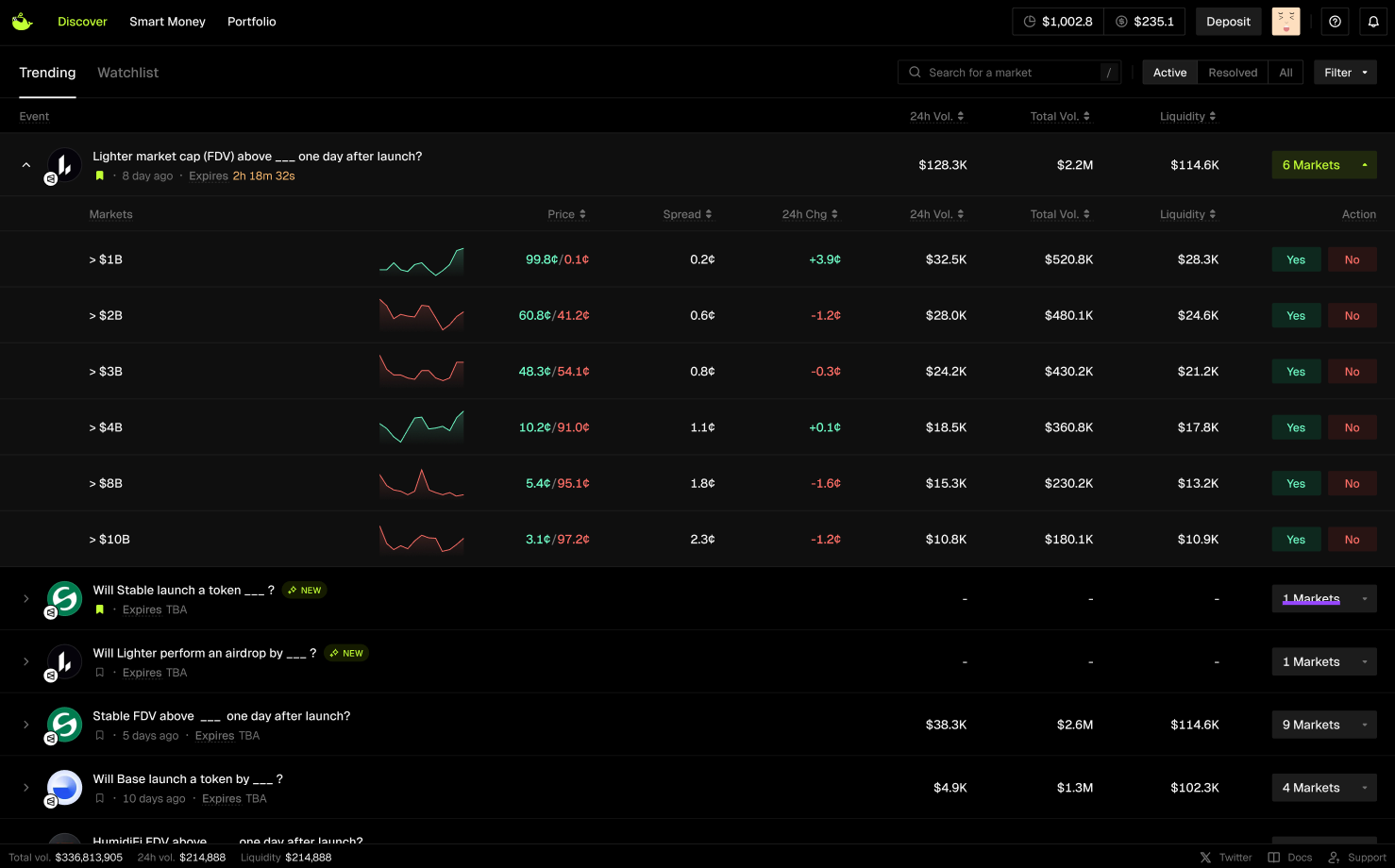Screen dimensions: 1395x868
Task: Switch to the Watchlist tab
Action: 126,72
